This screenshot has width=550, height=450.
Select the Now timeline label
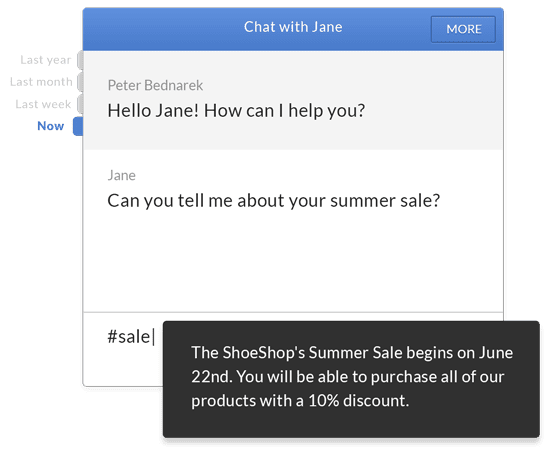pyautogui.click(x=51, y=126)
